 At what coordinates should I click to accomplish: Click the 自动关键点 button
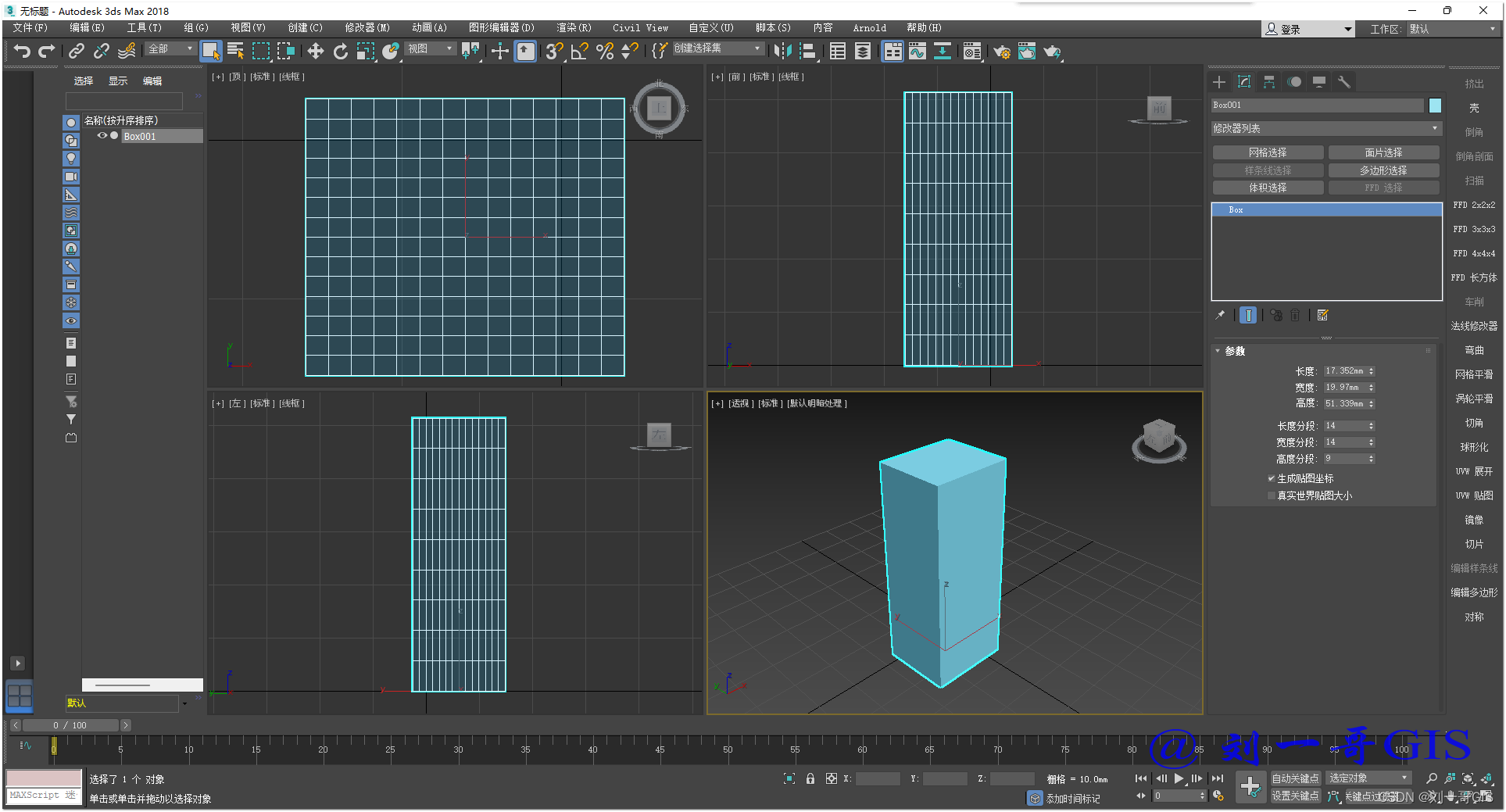tap(1294, 778)
